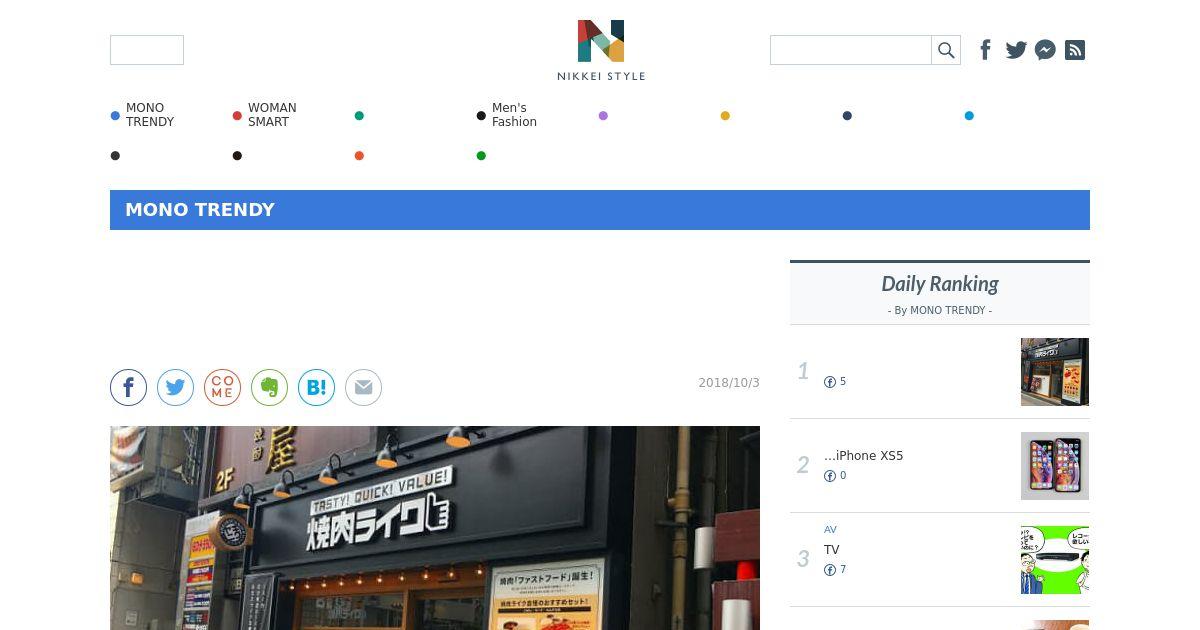Open the rank 3 TV article
This screenshot has height=630, width=1200.
click(x=832, y=550)
